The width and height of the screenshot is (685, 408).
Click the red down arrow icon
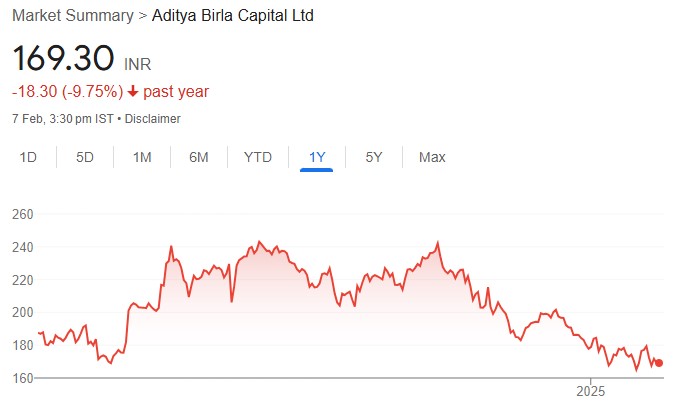(x=132, y=92)
